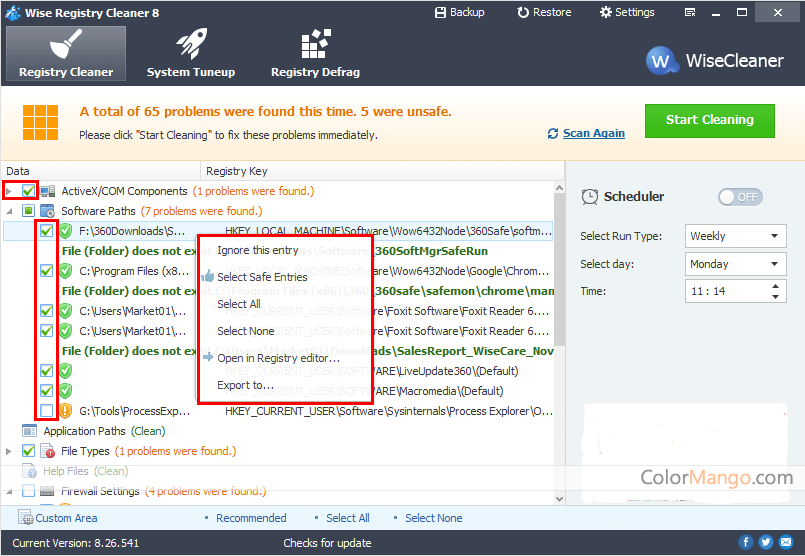Click the Scan Again link

593,133
